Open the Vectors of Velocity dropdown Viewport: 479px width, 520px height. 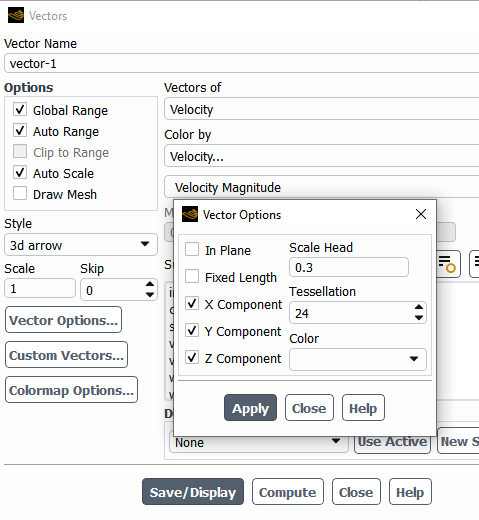pos(322,109)
